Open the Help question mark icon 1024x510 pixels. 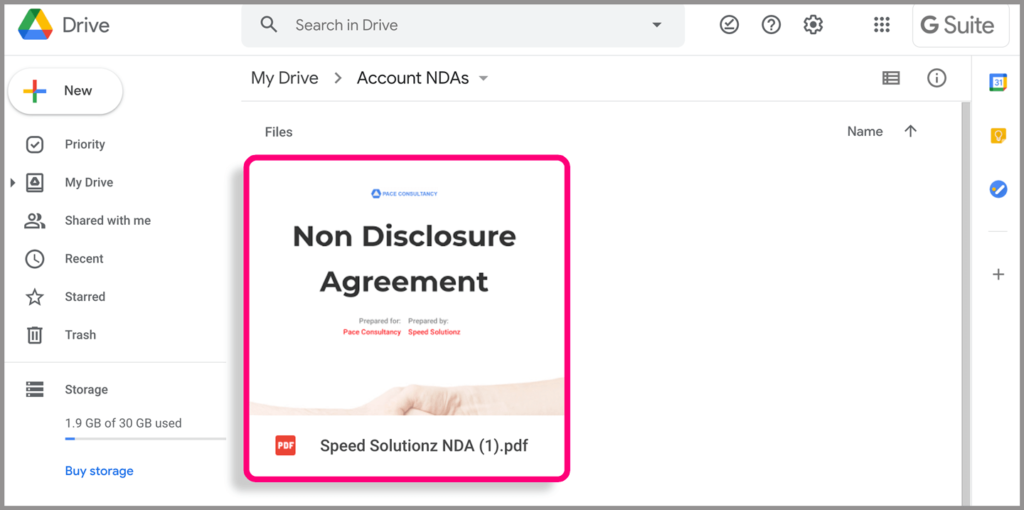(771, 25)
